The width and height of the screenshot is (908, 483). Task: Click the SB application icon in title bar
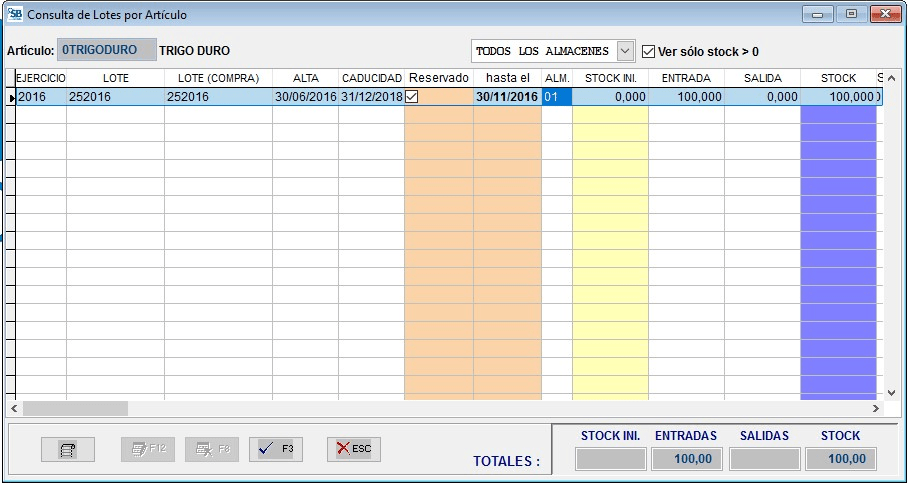(x=14, y=15)
